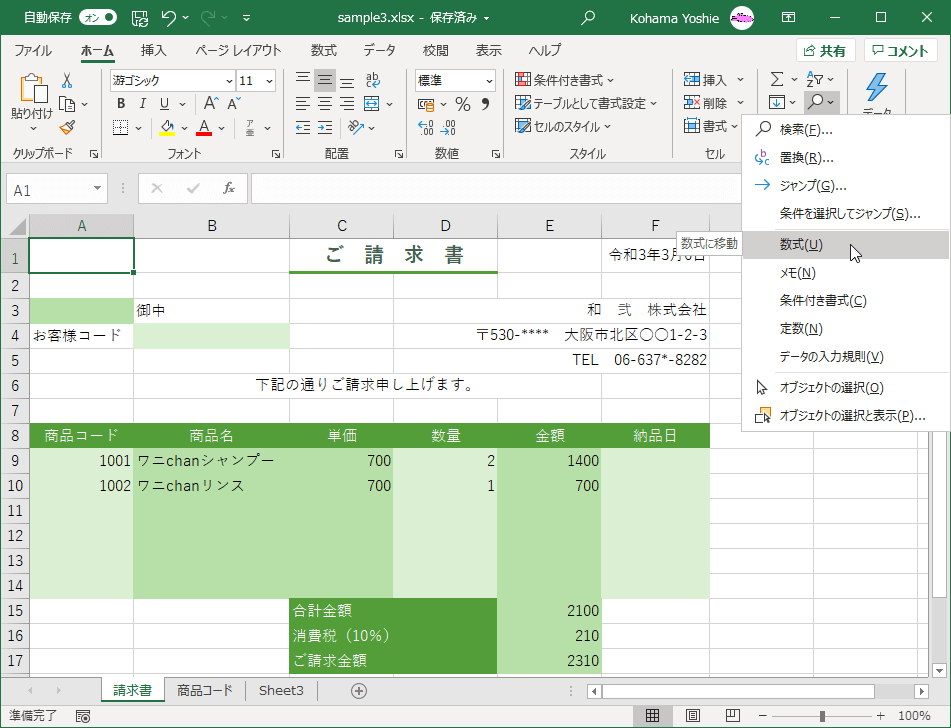951x728 pixels.
Task: Click the AutoSum sigma icon
Action: pyautogui.click(x=777, y=79)
